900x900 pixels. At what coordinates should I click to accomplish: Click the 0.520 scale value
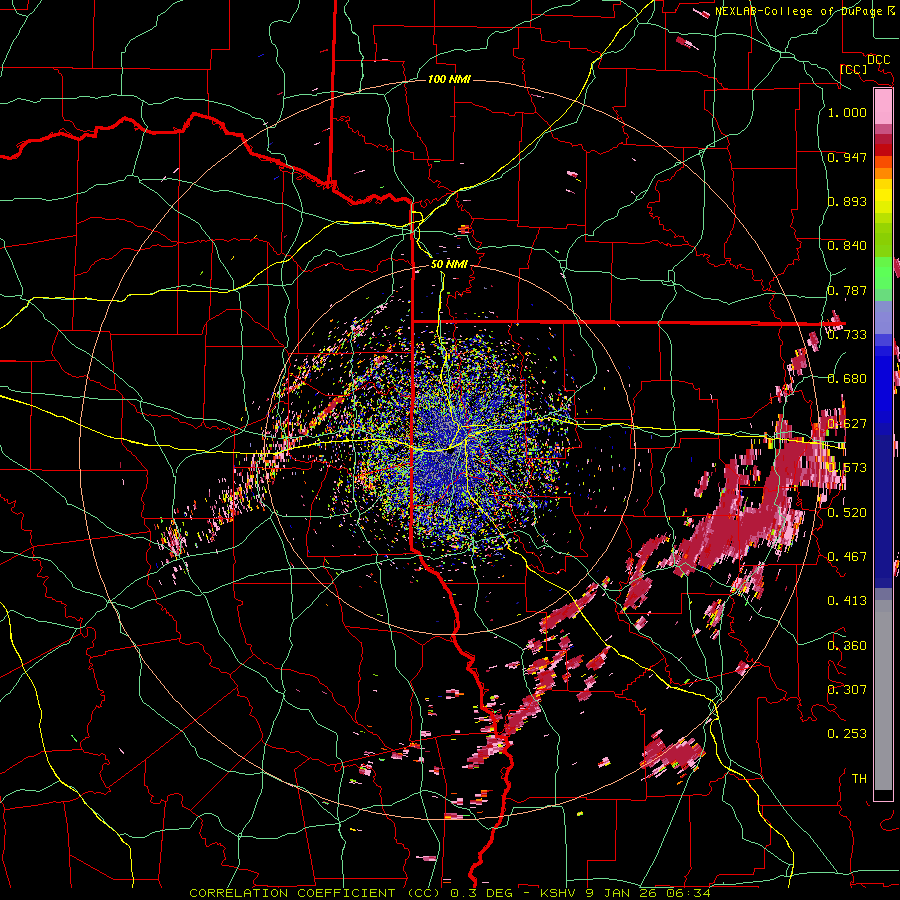coord(847,513)
